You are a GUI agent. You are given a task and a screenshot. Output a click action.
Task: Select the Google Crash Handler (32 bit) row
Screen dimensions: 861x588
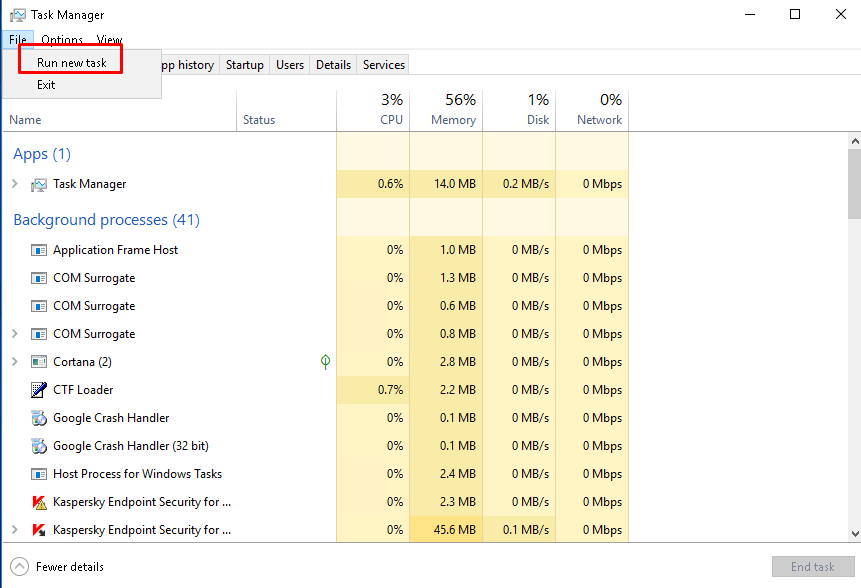[x=316, y=446]
